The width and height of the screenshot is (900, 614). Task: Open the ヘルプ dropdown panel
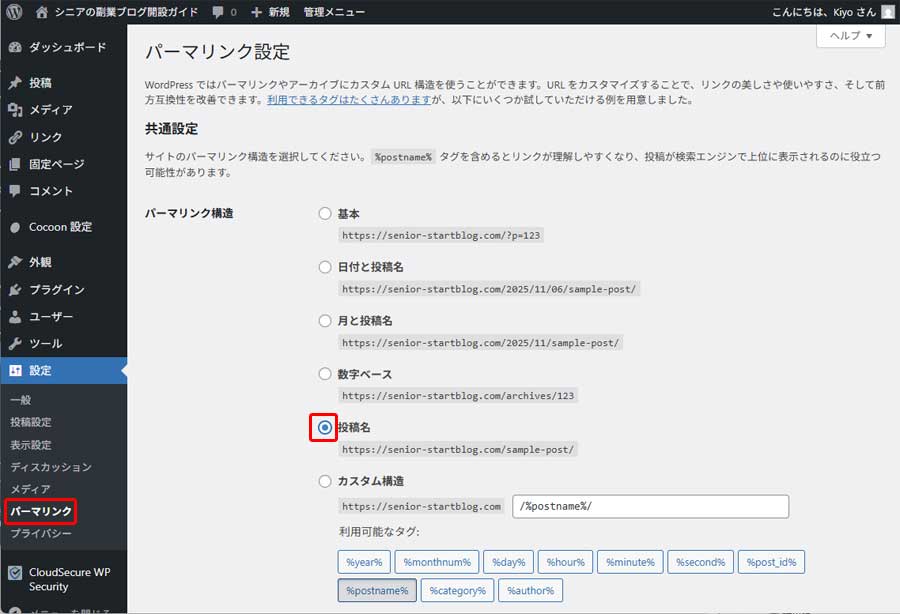tap(849, 35)
